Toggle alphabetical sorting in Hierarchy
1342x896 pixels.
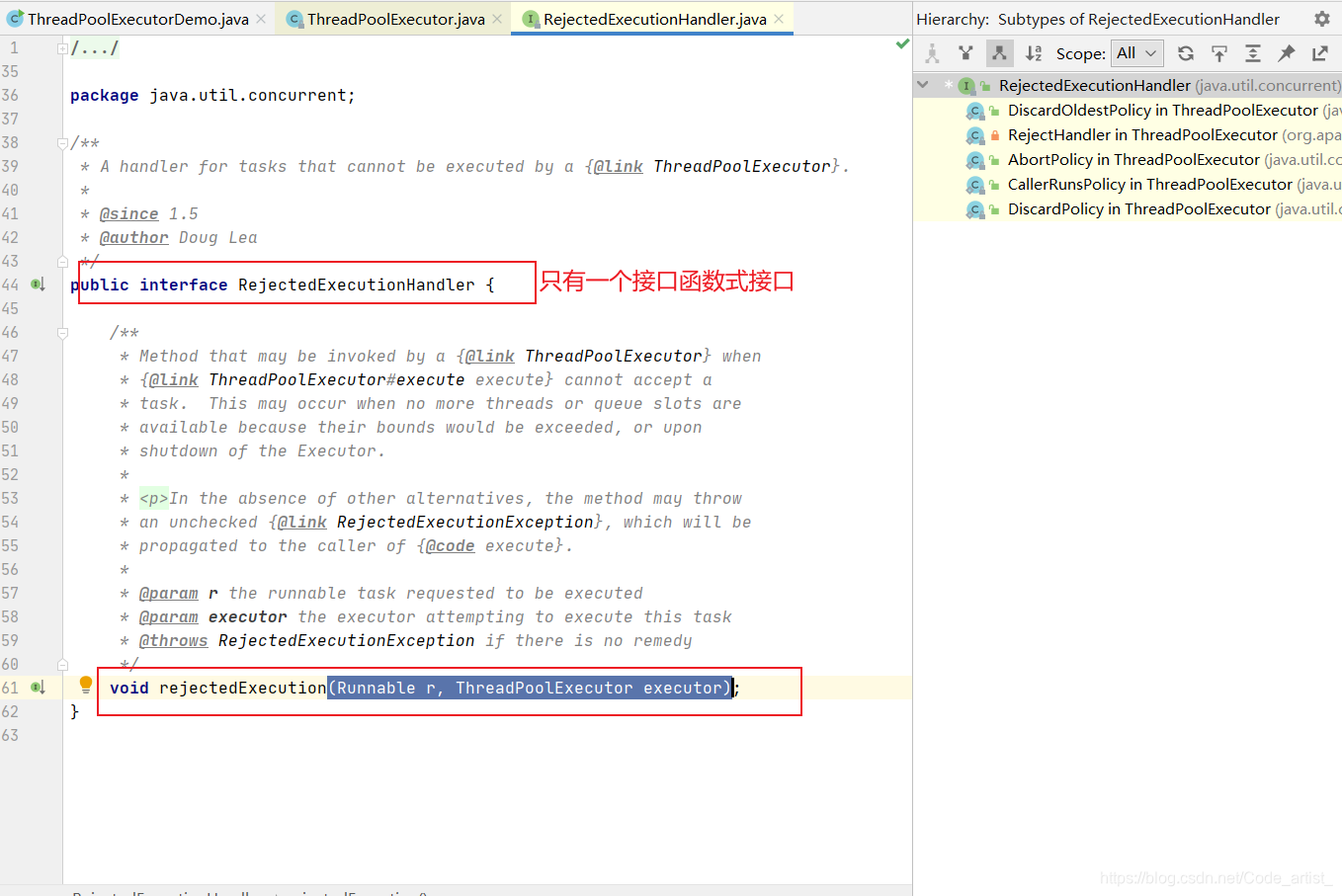coord(1034,53)
